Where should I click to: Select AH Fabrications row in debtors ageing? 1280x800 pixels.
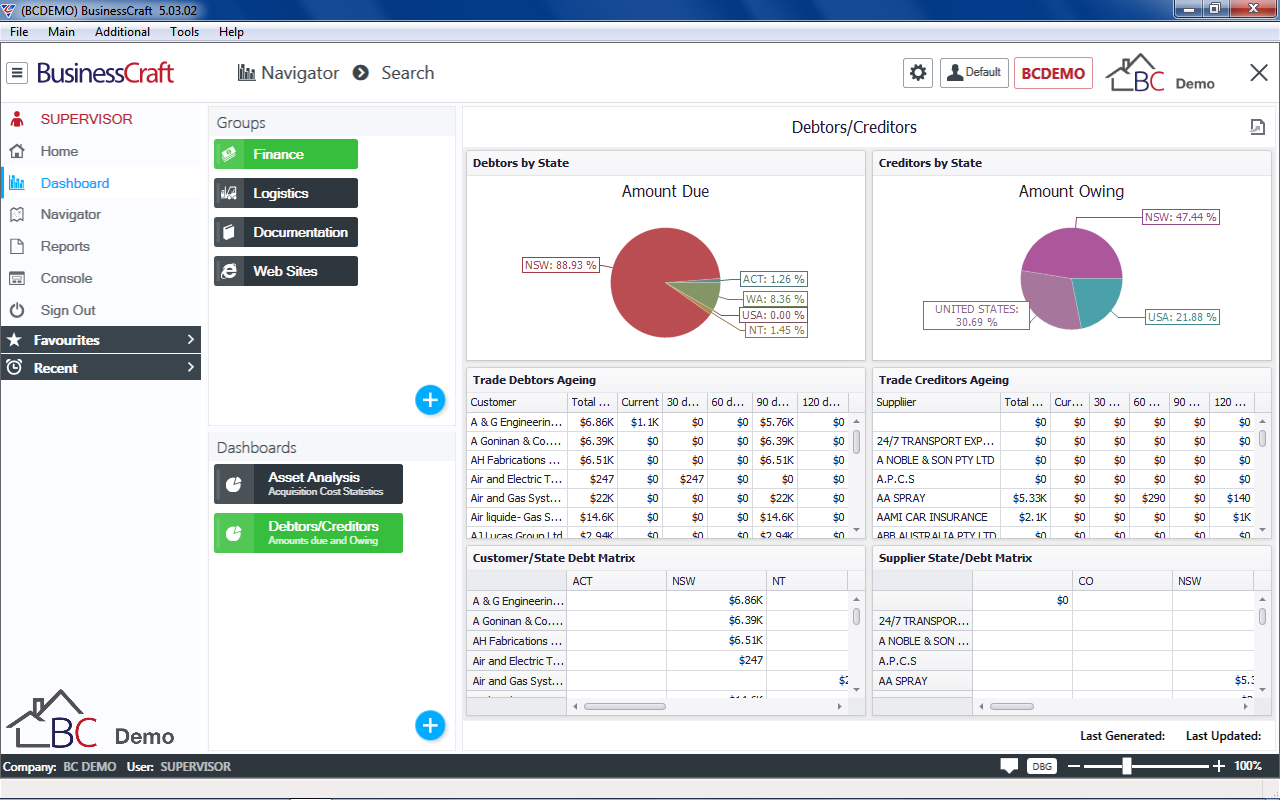[x=658, y=460]
